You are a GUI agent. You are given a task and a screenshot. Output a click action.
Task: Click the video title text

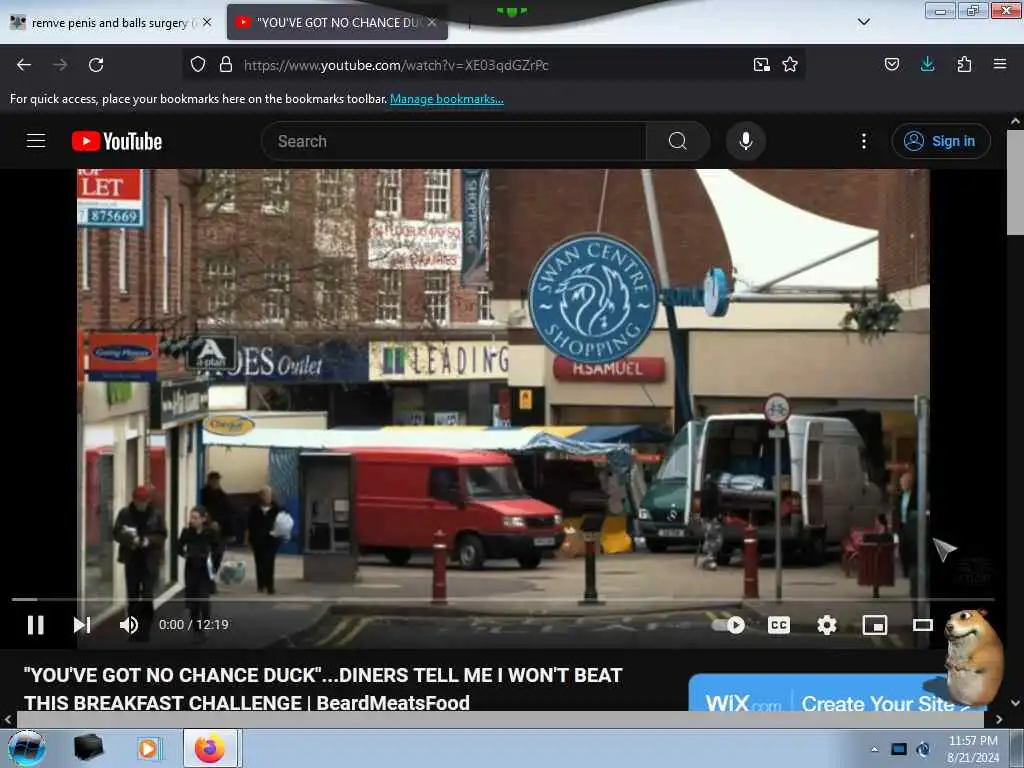coord(323,689)
